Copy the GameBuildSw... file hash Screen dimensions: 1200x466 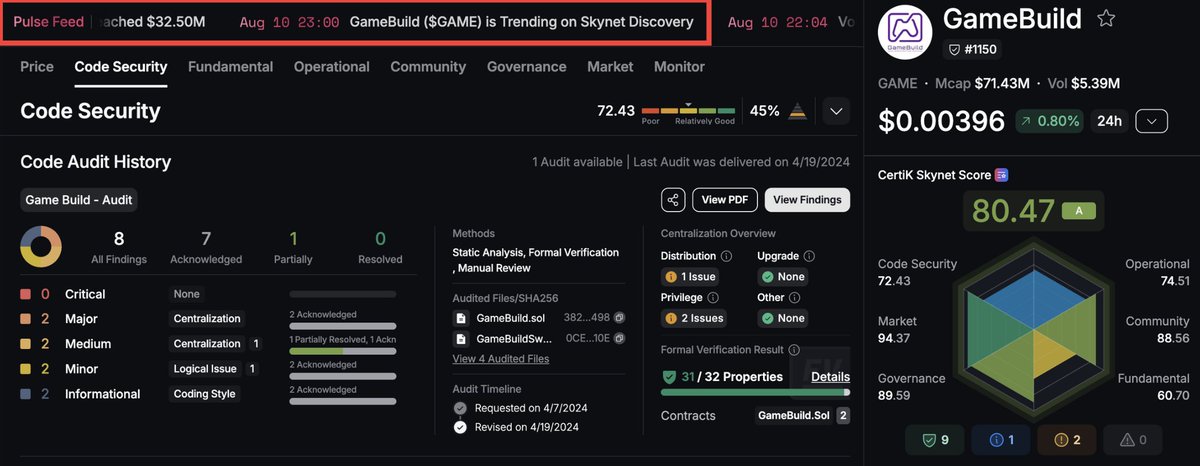[619, 339]
